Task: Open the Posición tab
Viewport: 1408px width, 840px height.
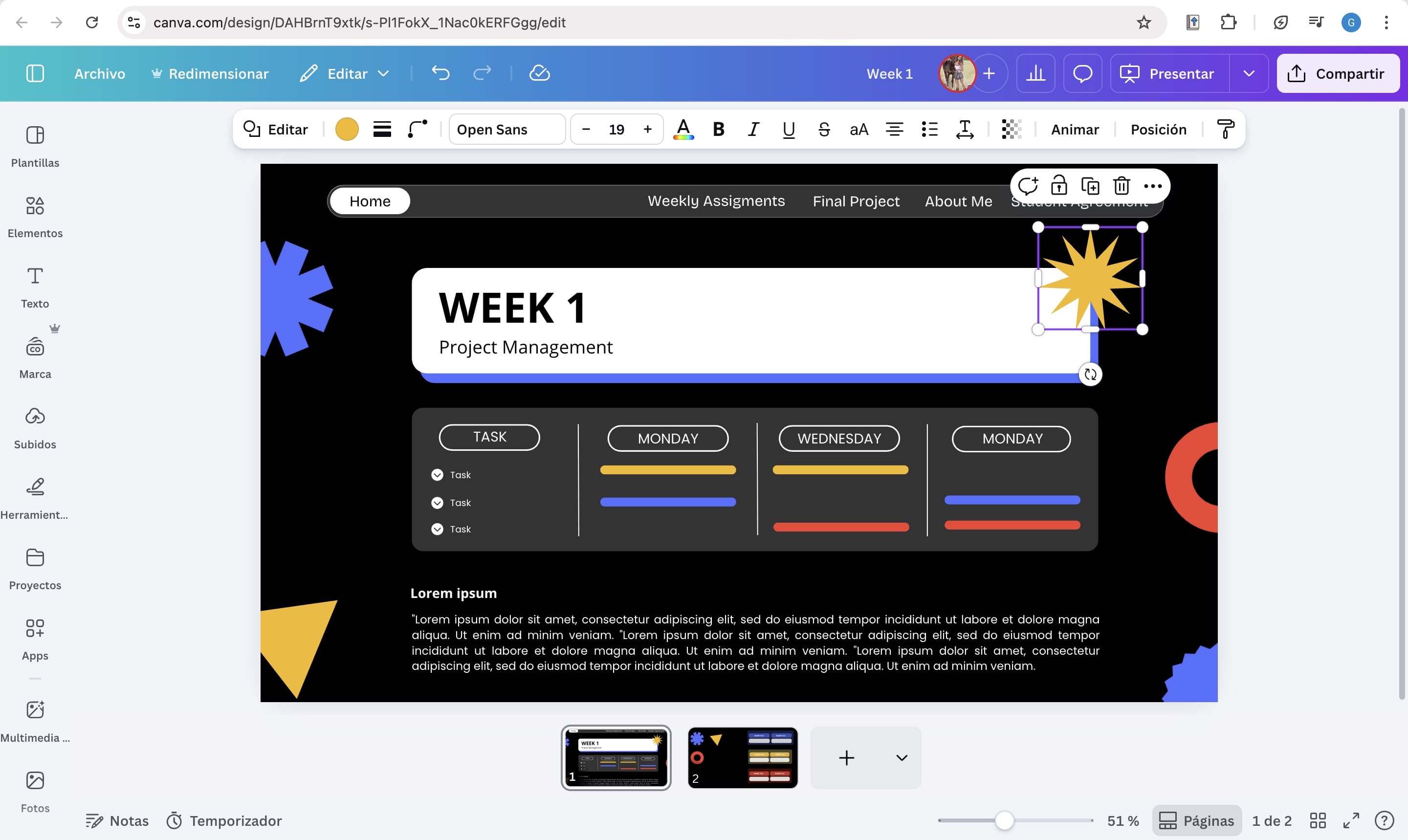Action: (1158, 130)
